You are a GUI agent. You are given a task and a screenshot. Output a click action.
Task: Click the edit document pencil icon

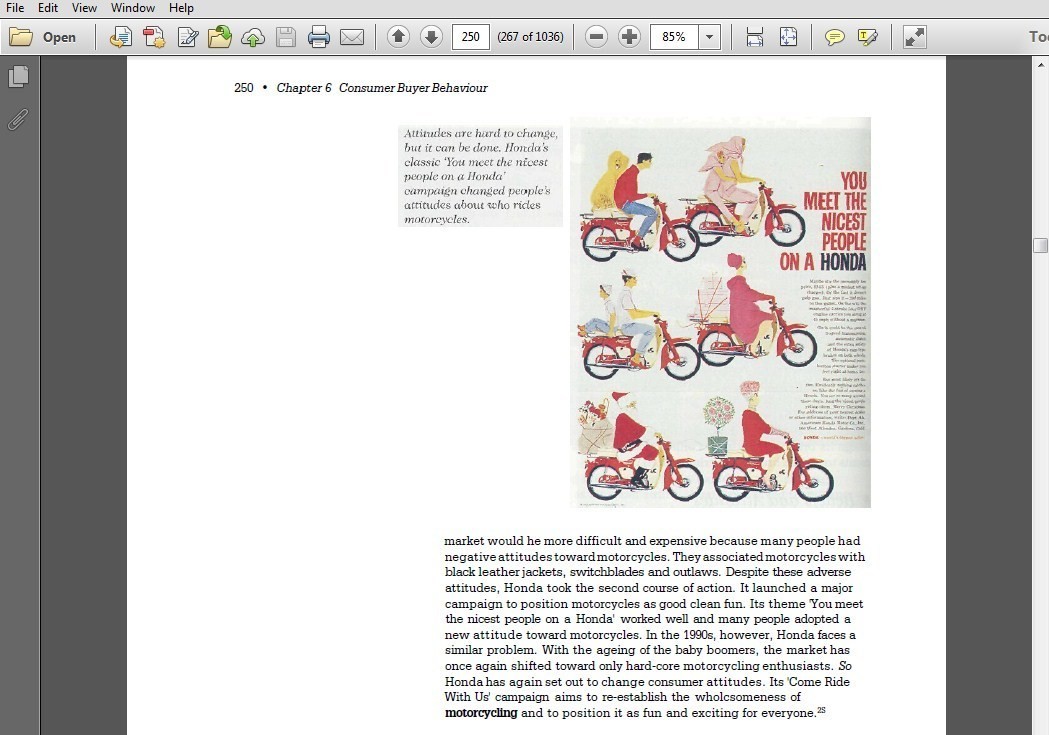pos(187,37)
